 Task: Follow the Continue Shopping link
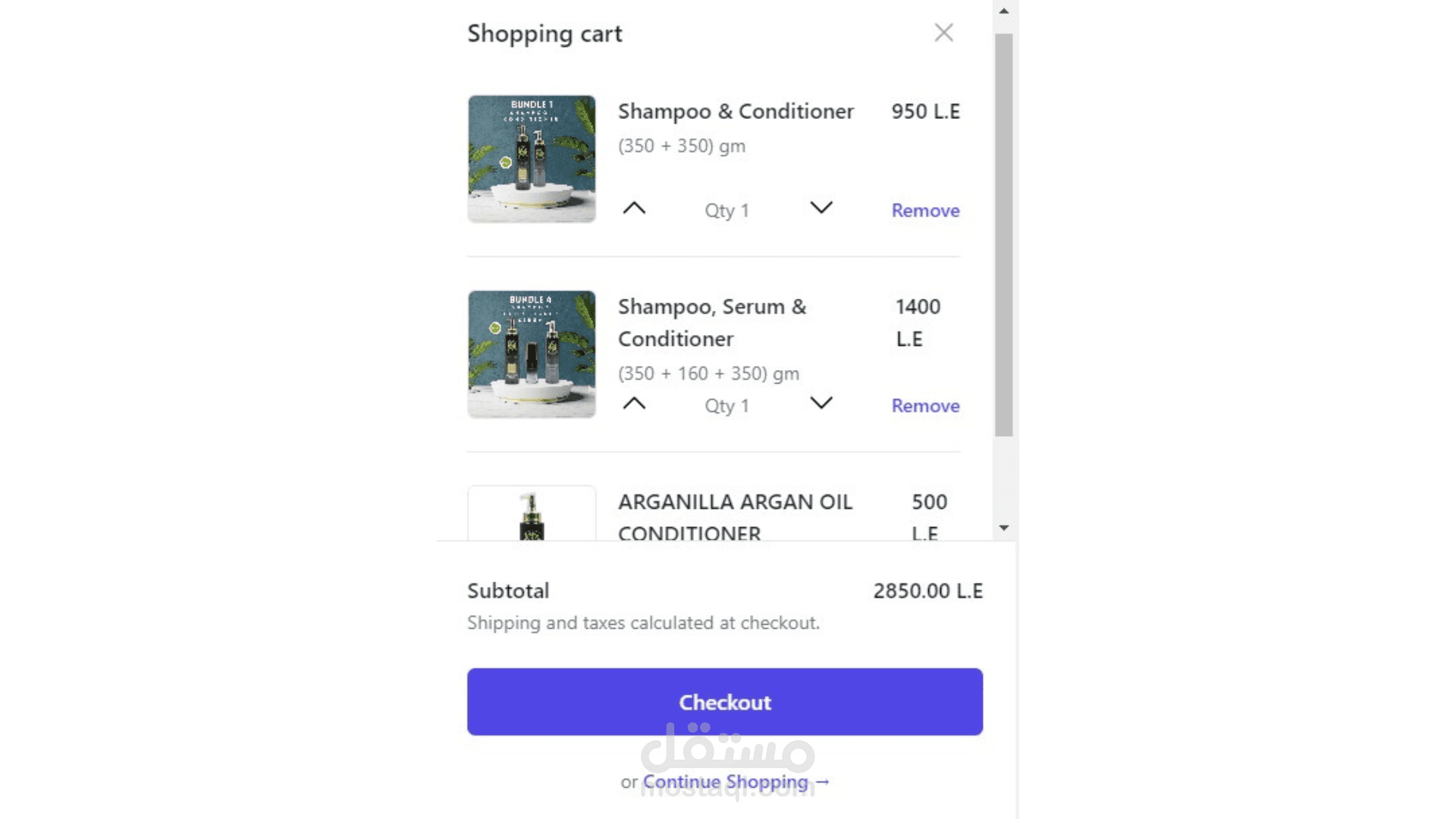click(x=736, y=782)
